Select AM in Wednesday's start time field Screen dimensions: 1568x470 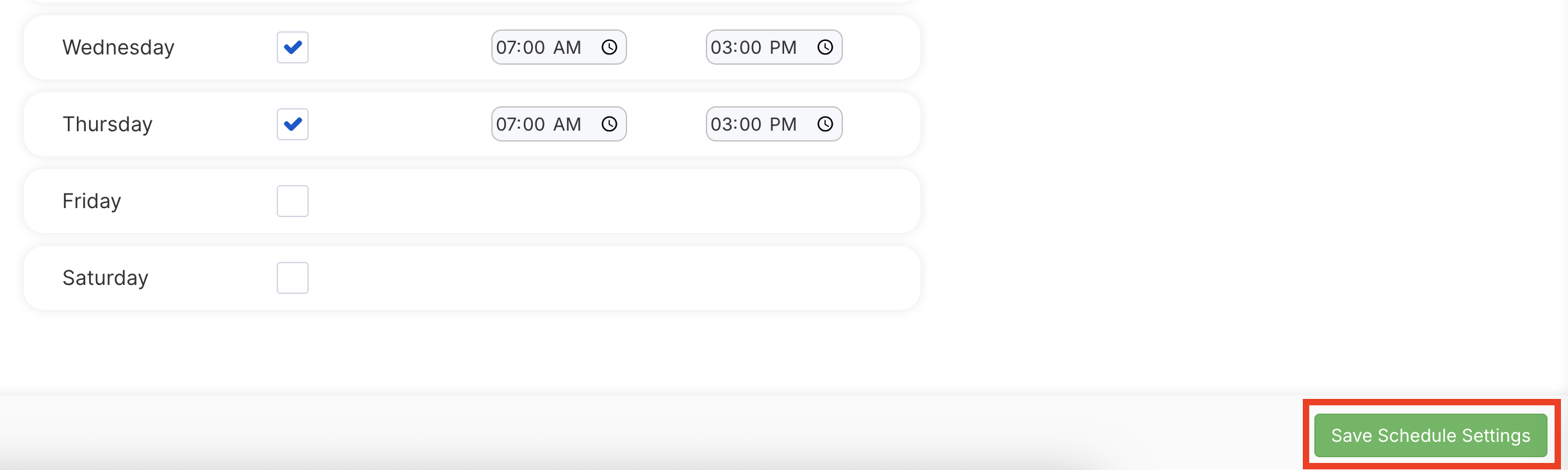[567, 47]
